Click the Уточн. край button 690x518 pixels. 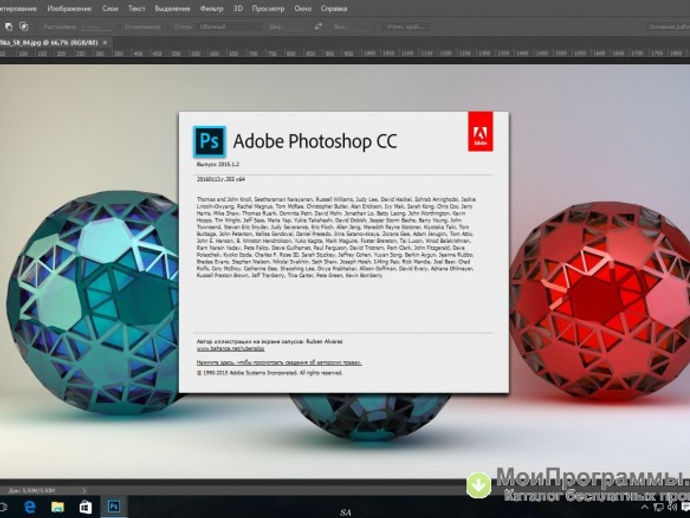click(x=405, y=27)
